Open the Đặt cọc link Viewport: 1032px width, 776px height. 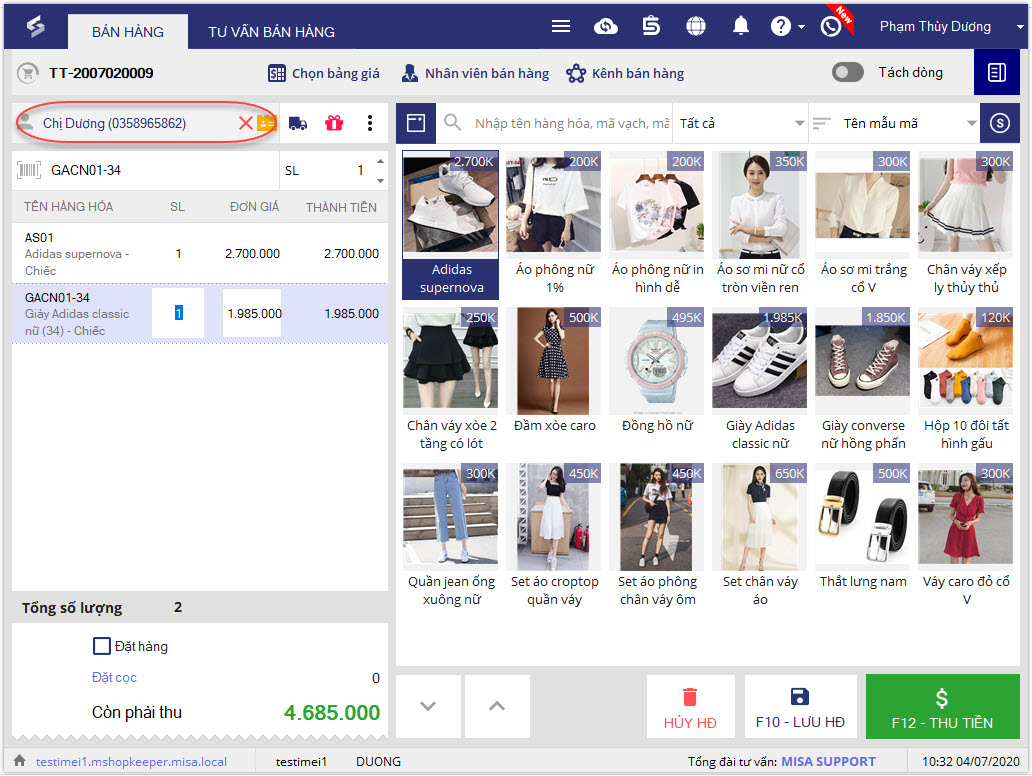(x=114, y=677)
